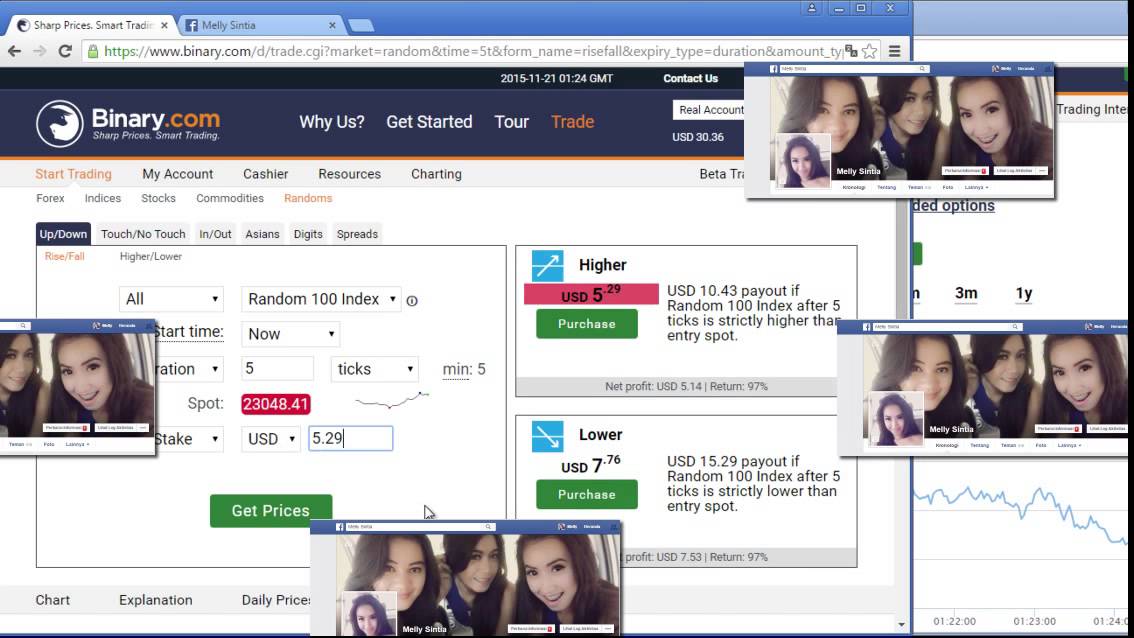Open the Forex market
This screenshot has width=1134, height=638.
click(50, 198)
